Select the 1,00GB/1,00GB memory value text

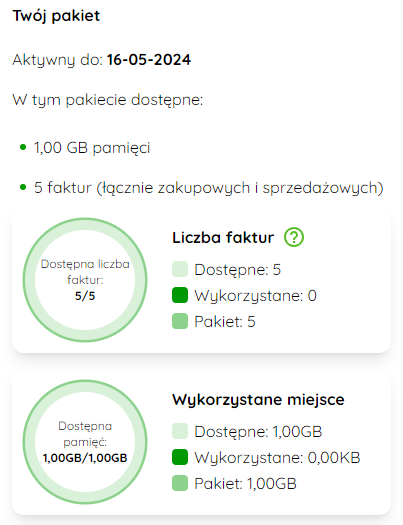click(85, 458)
